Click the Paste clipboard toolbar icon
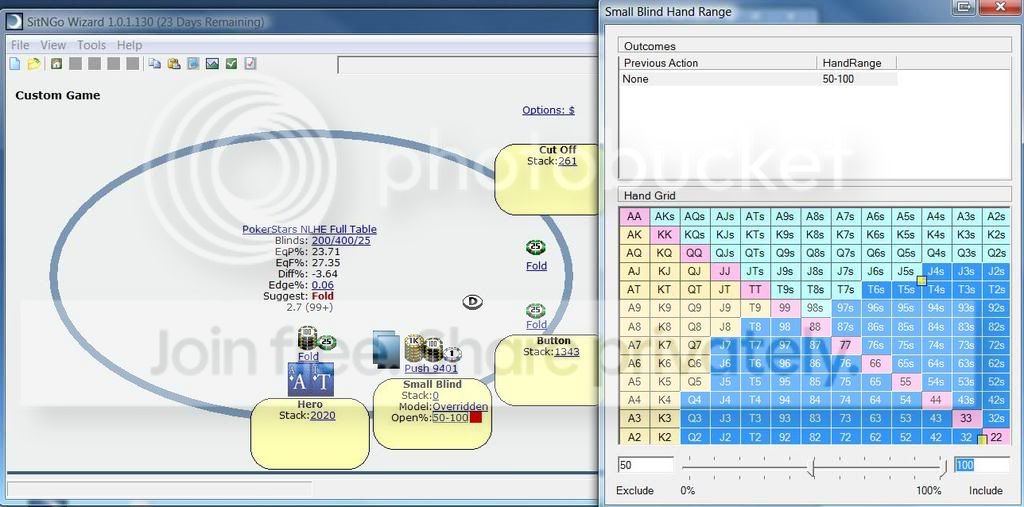This screenshot has width=1024, height=507. (174, 63)
